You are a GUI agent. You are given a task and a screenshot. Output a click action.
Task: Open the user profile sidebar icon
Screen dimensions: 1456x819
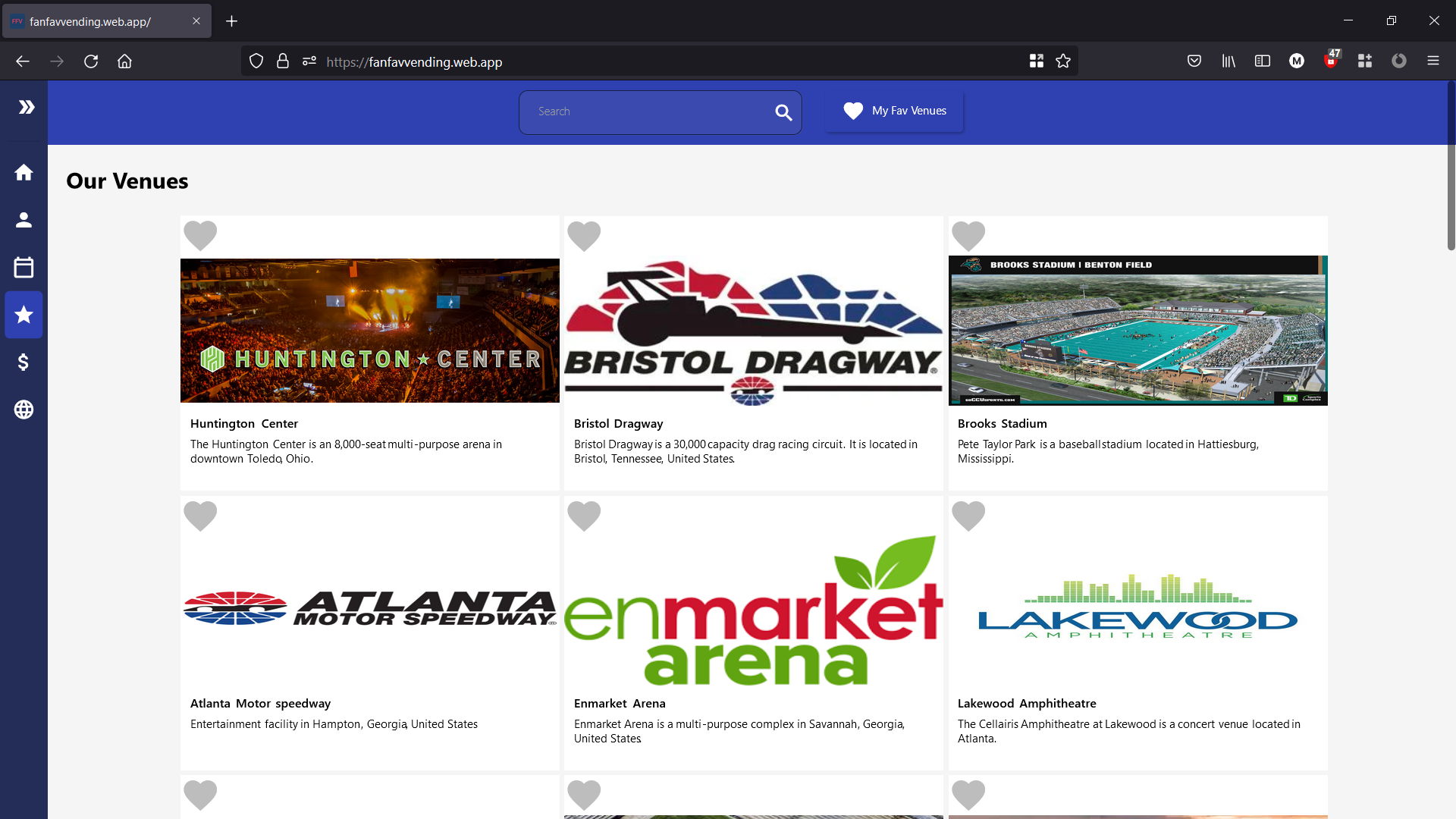pyautogui.click(x=24, y=220)
